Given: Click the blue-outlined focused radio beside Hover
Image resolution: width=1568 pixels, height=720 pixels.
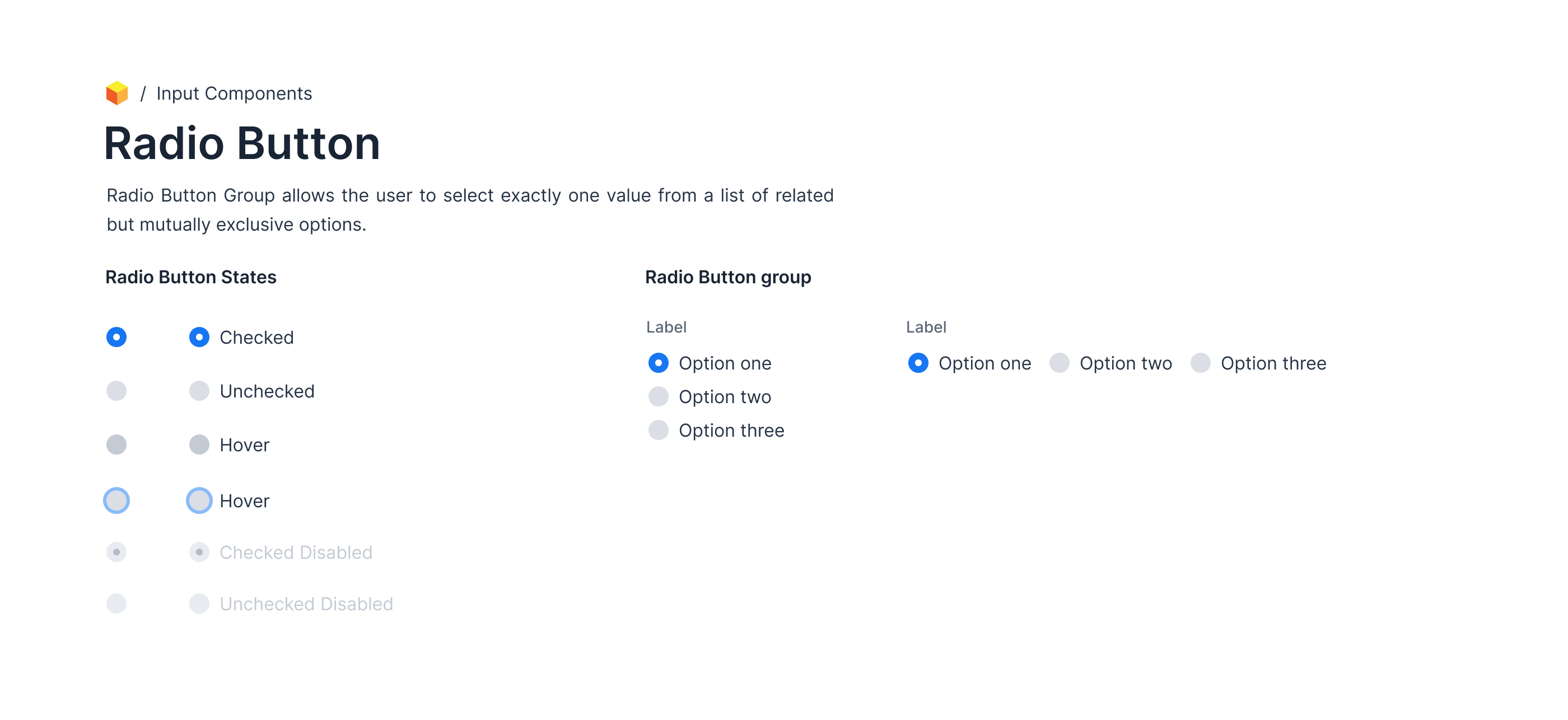Looking at the screenshot, I should [199, 501].
